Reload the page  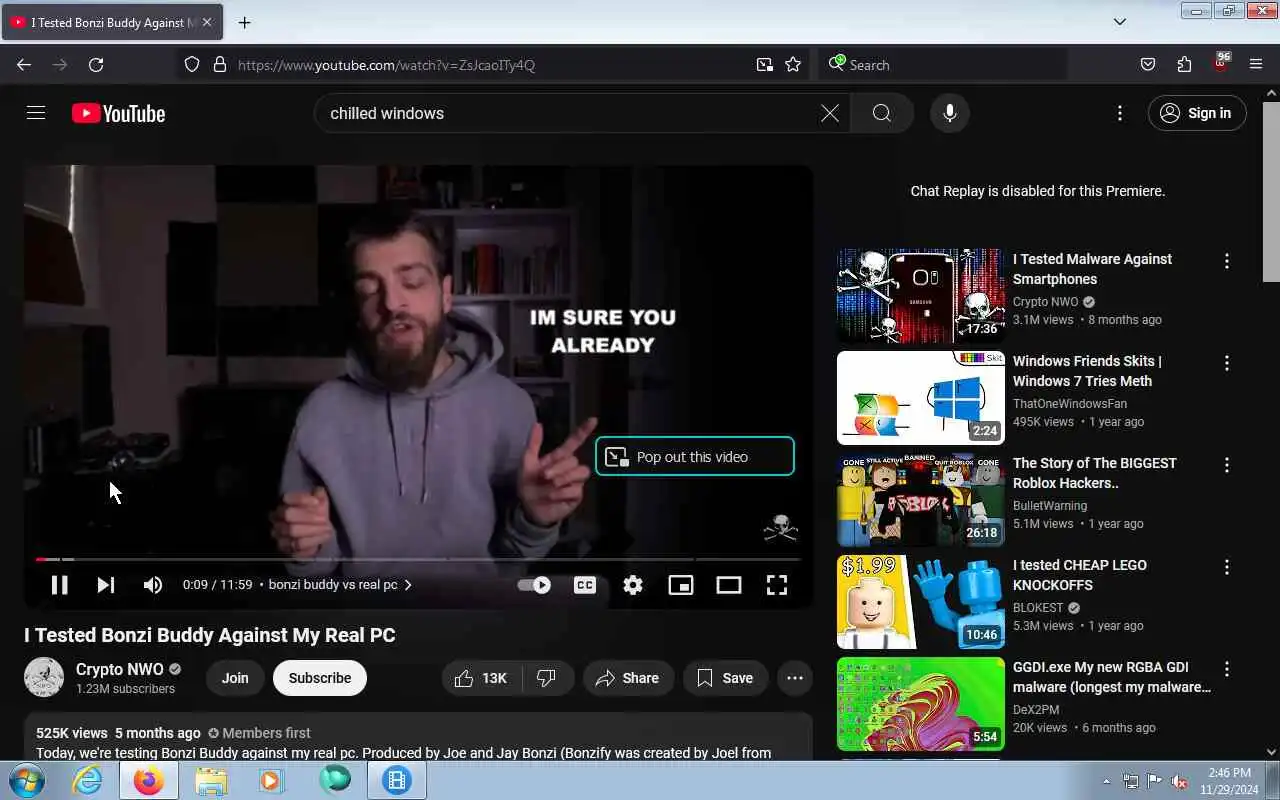(x=96, y=65)
